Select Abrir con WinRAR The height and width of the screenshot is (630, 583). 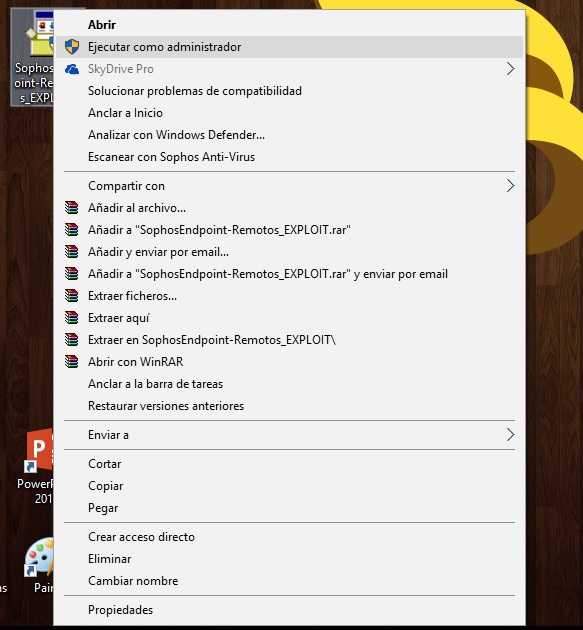(289, 362)
